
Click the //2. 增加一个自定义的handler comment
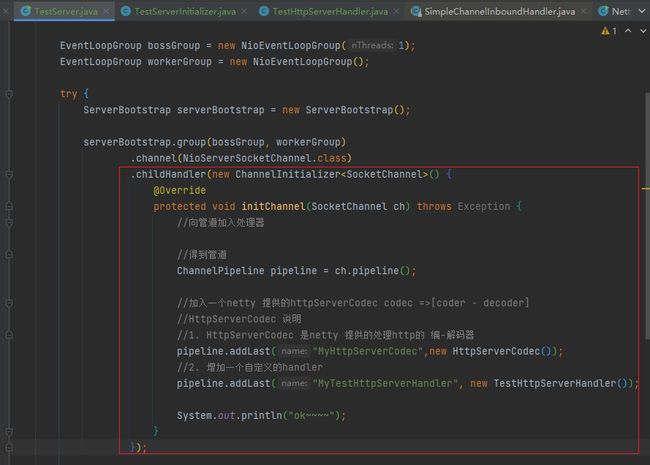coord(250,368)
